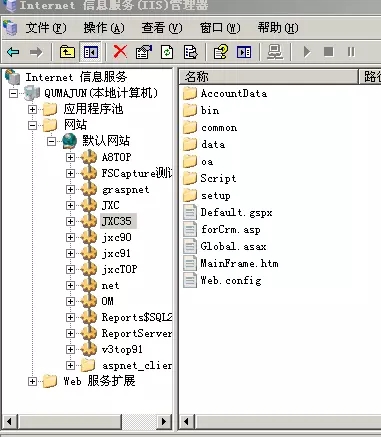381x437 pixels.
Task: Expand the JXC35 virtual directory node
Action: pyautogui.click(x=70, y=221)
